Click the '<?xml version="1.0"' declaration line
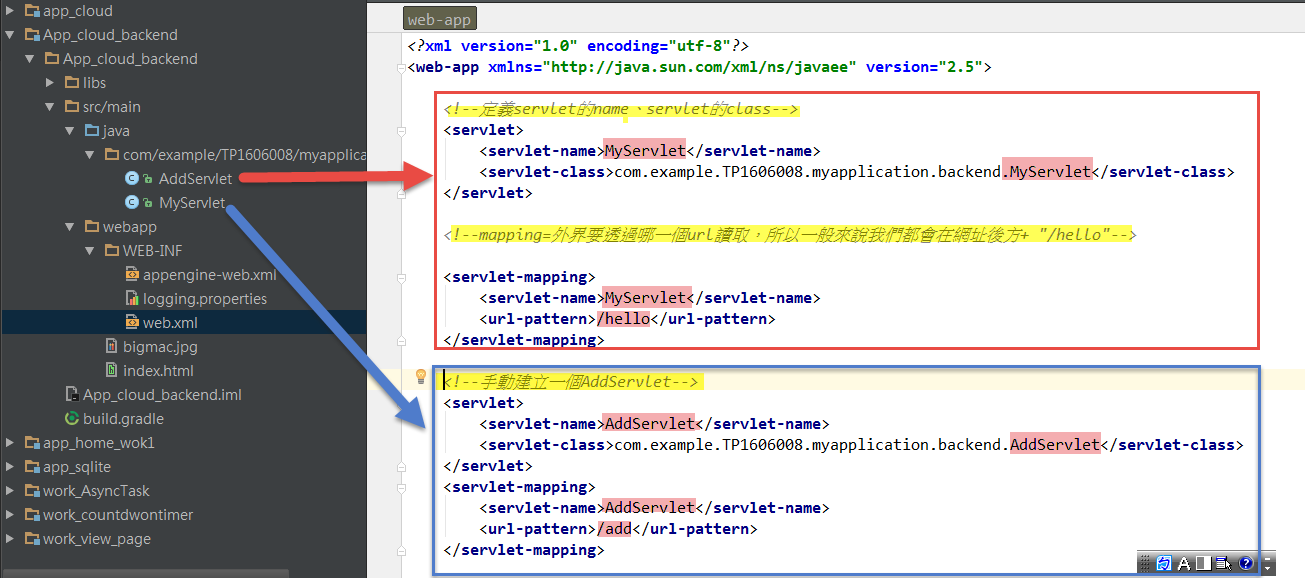 [x=578, y=46]
